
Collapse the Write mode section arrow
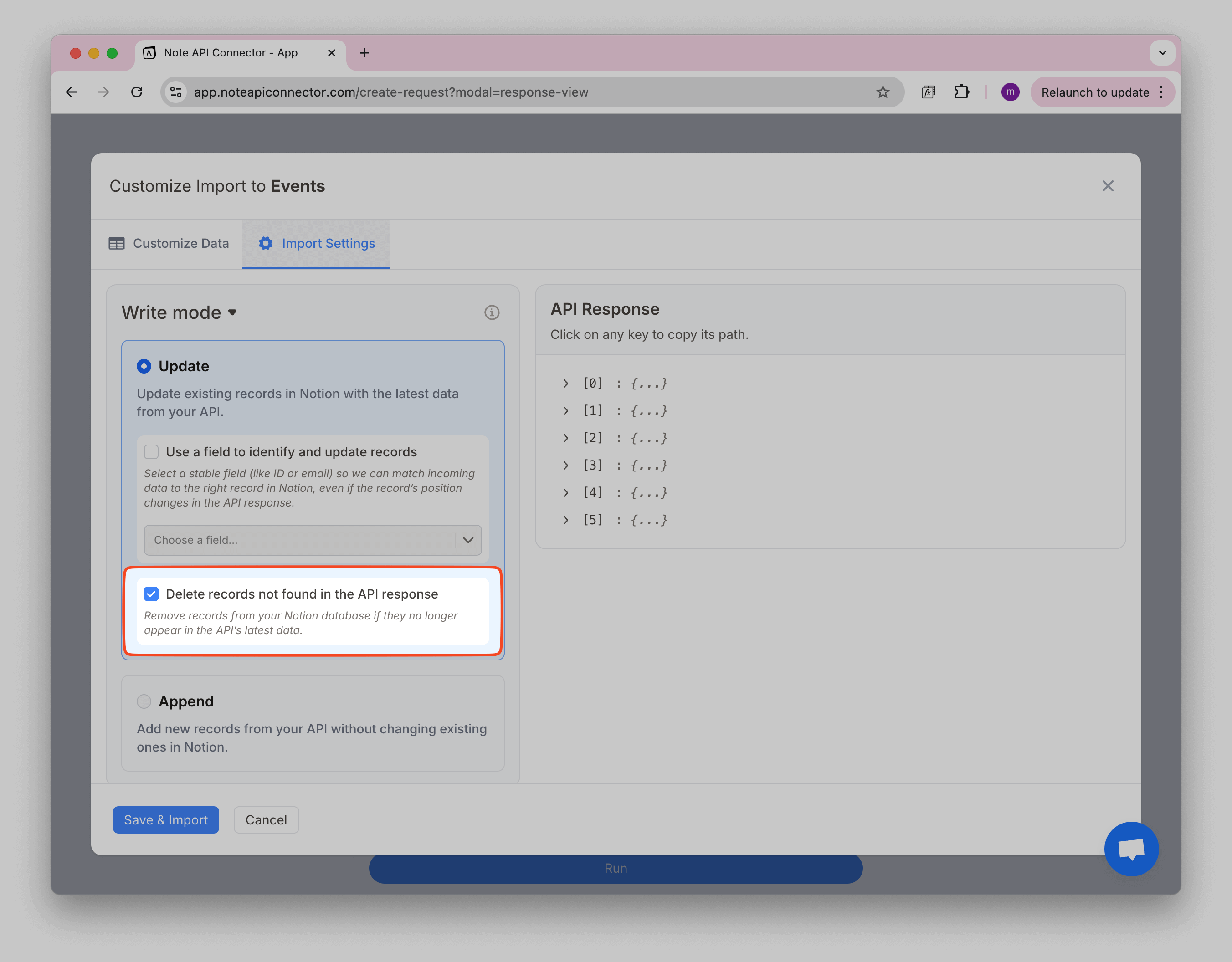232,312
